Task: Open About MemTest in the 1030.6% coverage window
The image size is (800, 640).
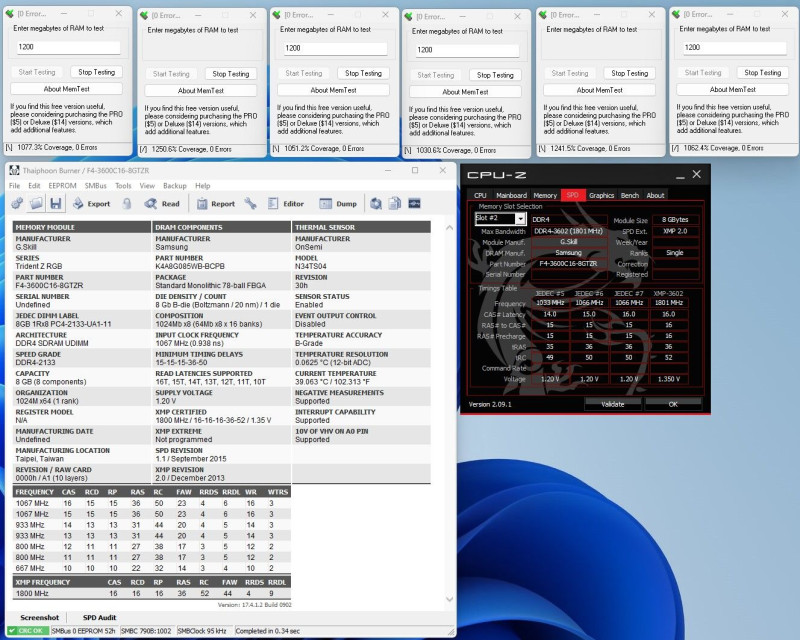Action: coord(465,92)
